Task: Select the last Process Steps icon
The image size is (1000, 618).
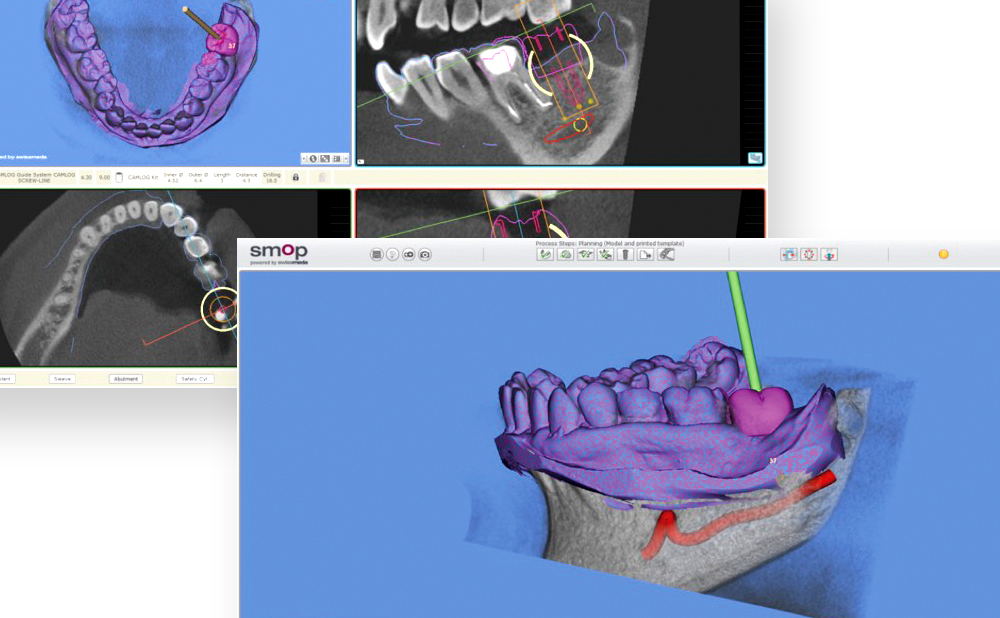Action: point(666,255)
